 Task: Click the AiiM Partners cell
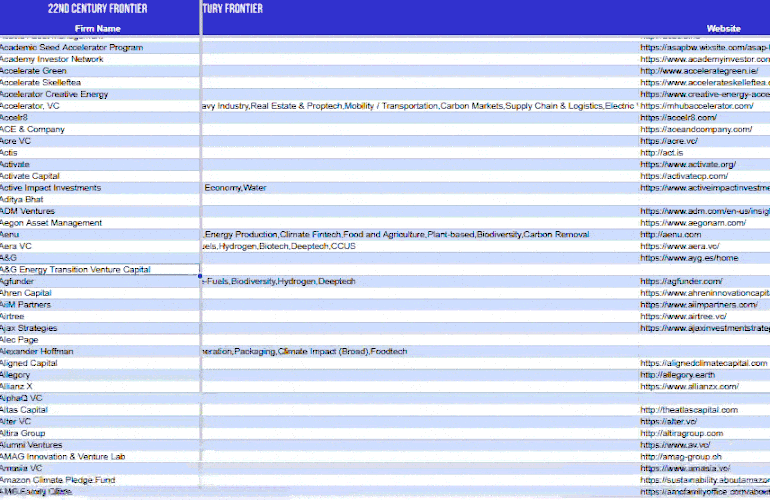100,305
